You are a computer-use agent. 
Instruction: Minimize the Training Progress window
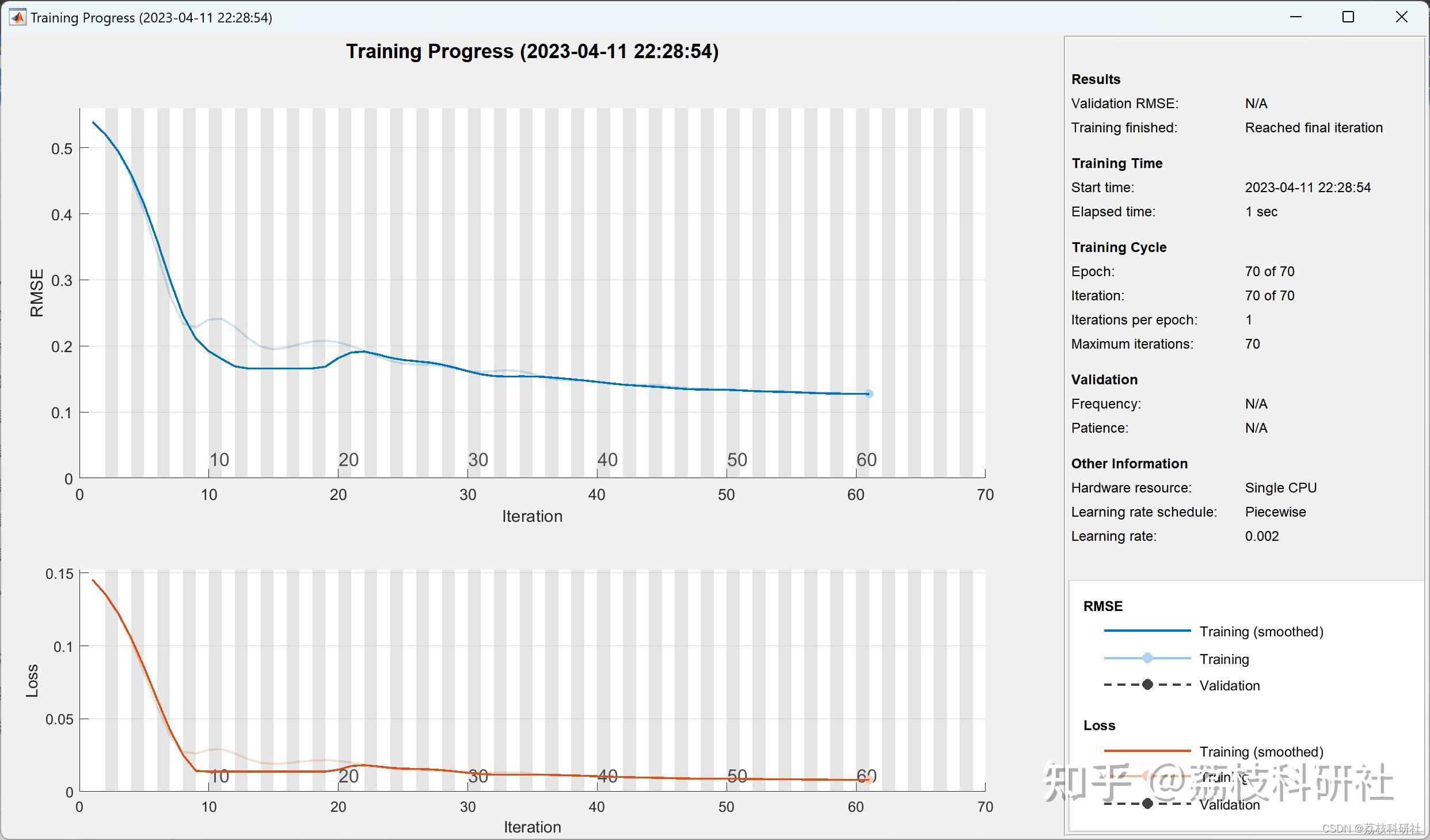click(1296, 17)
